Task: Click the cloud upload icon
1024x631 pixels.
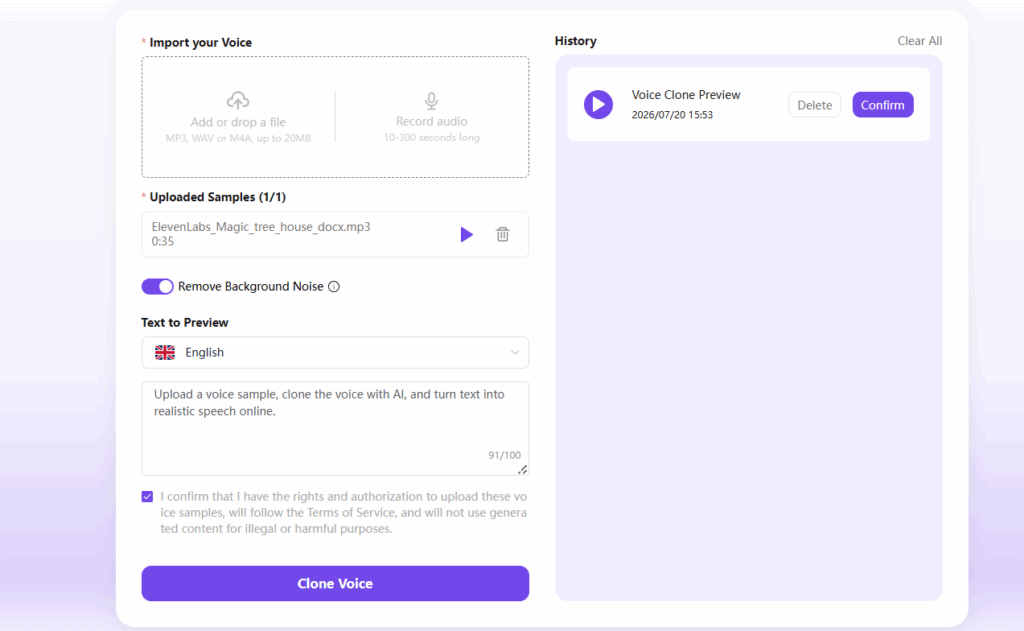Action: 238,100
